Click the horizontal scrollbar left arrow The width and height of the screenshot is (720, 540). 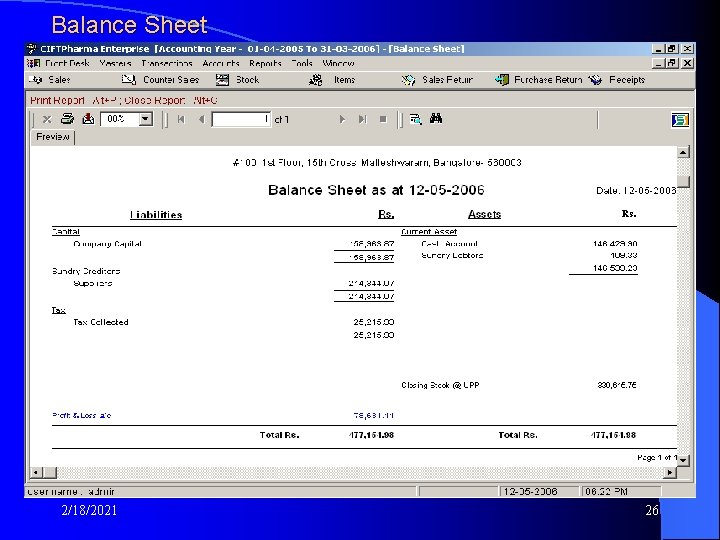(37, 472)
